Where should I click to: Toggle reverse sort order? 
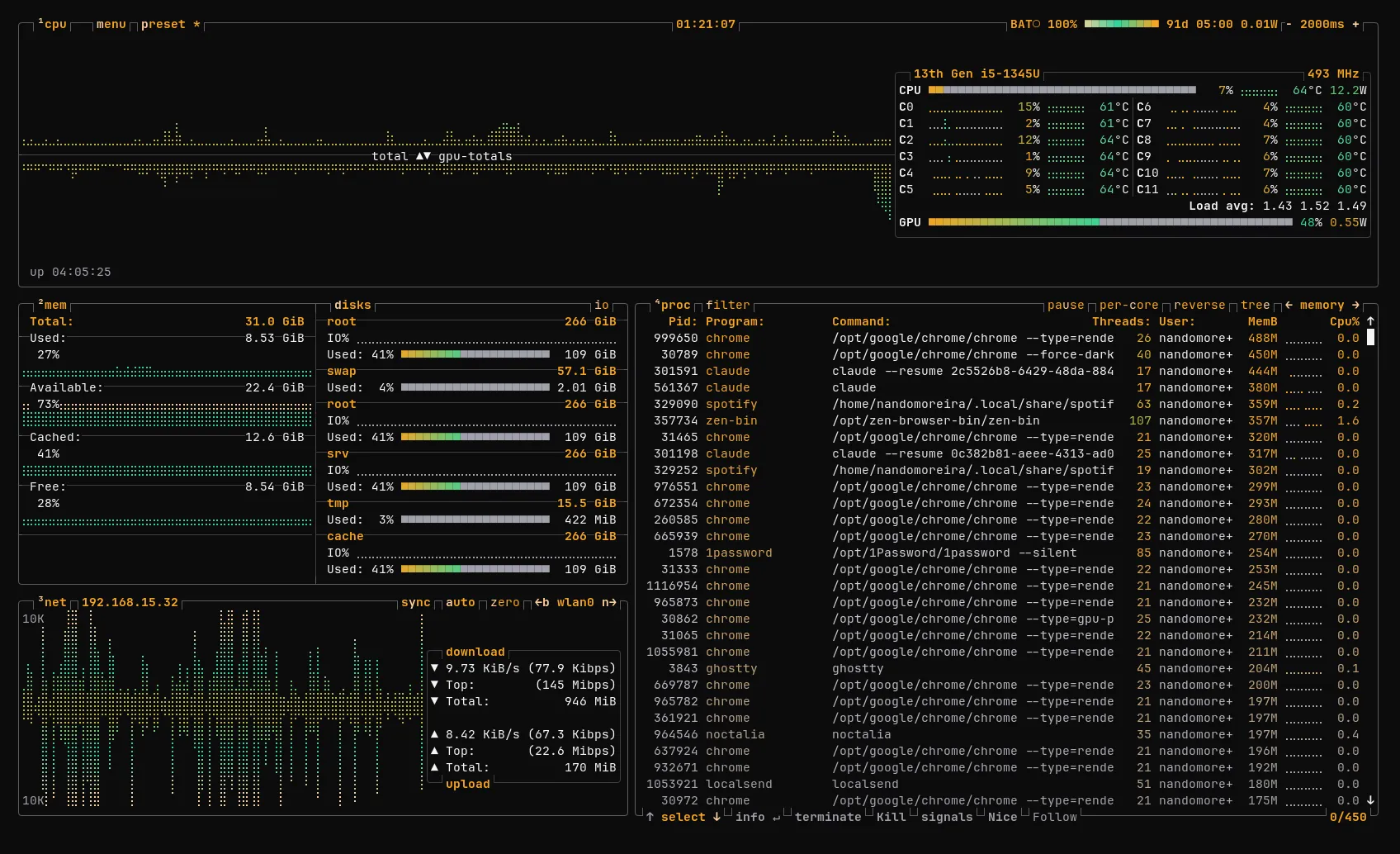(x=1199, y=305)
